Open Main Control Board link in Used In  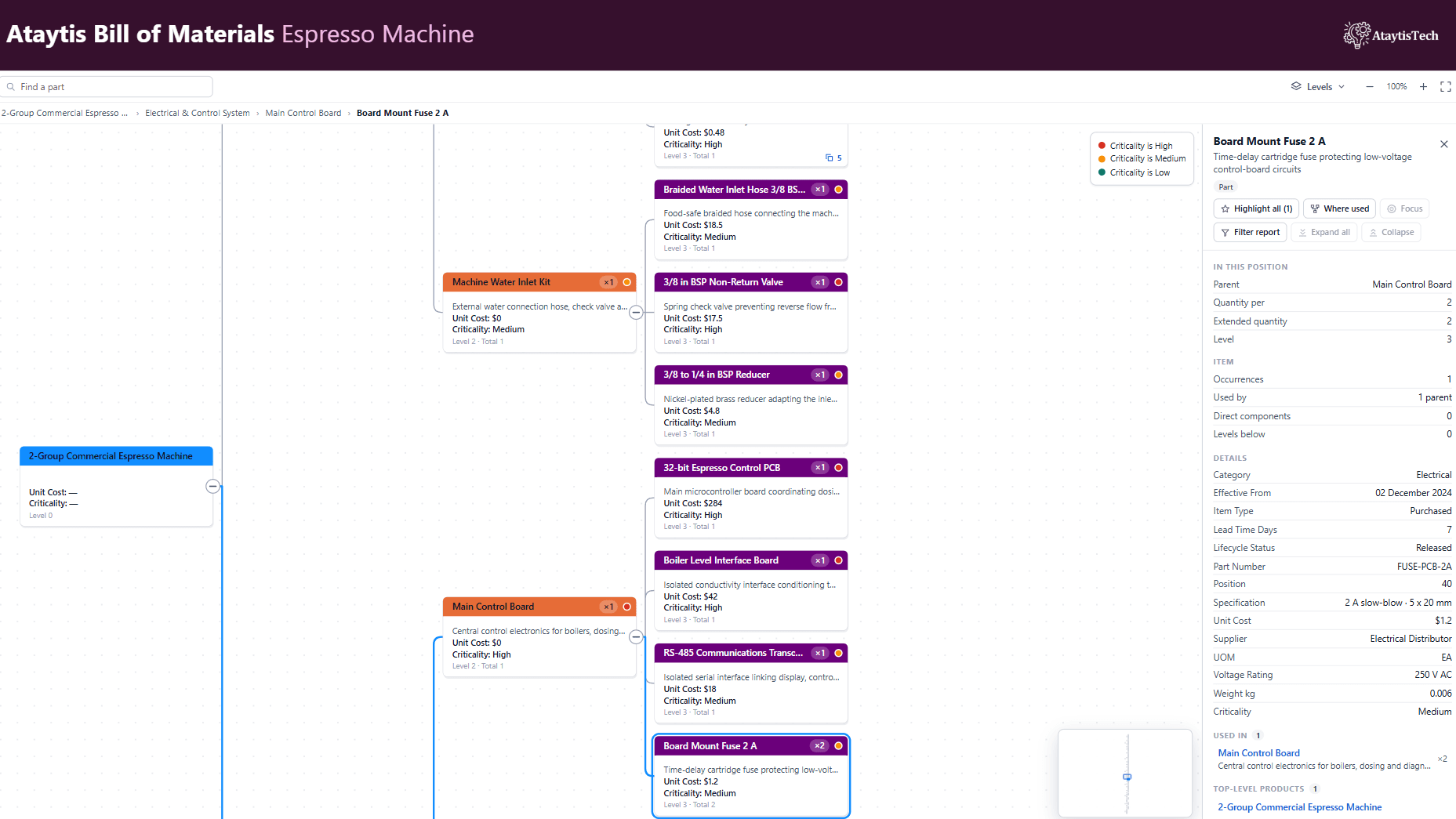pos(1258,753)
